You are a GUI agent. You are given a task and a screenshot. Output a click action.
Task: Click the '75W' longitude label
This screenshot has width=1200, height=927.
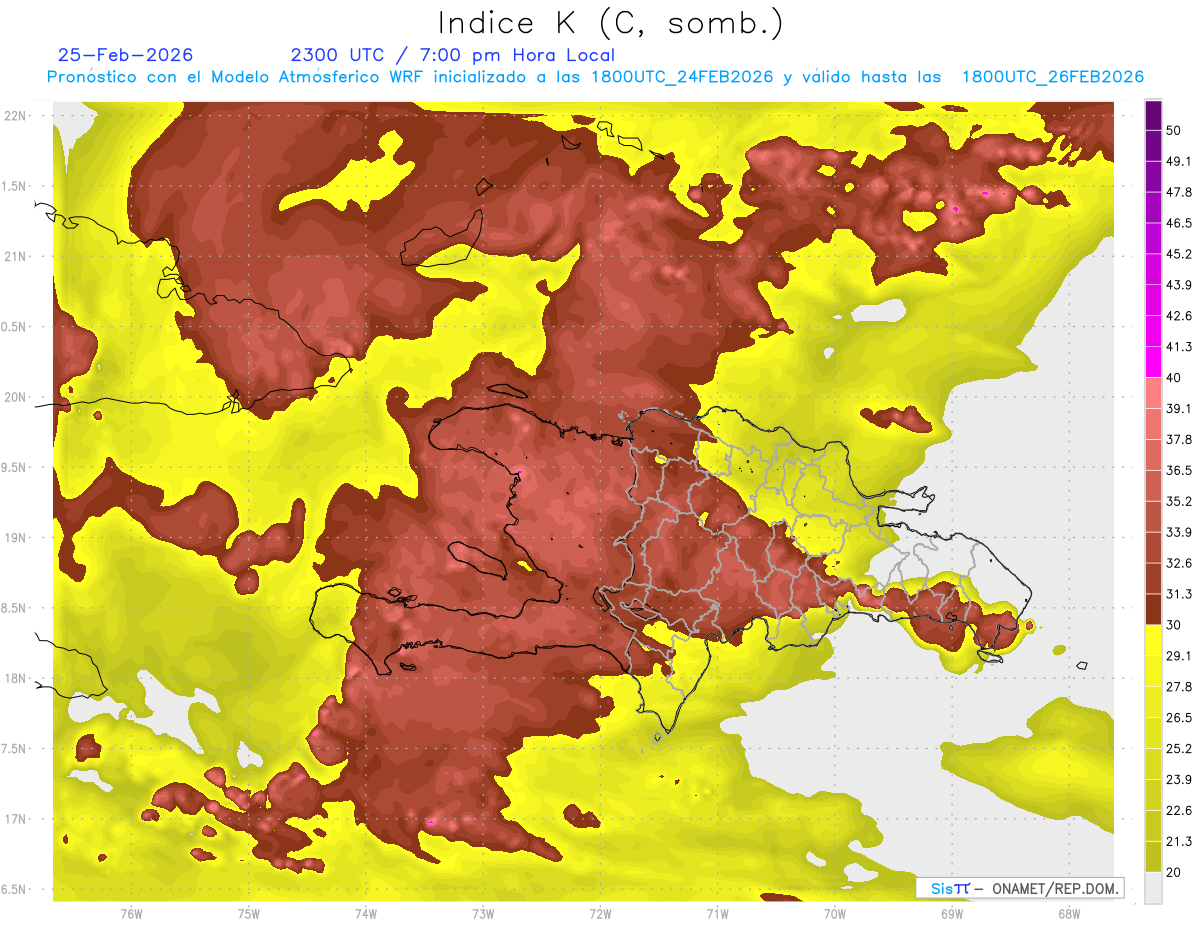[249, 914]
